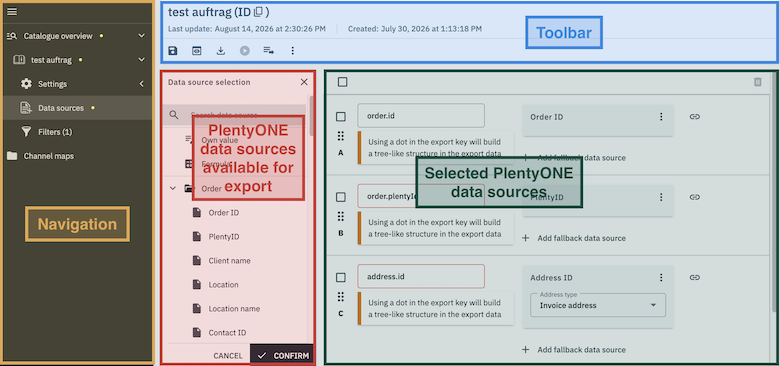780x366 pixels.
Task: Click the CANCEL button
Action: (228, 356)
